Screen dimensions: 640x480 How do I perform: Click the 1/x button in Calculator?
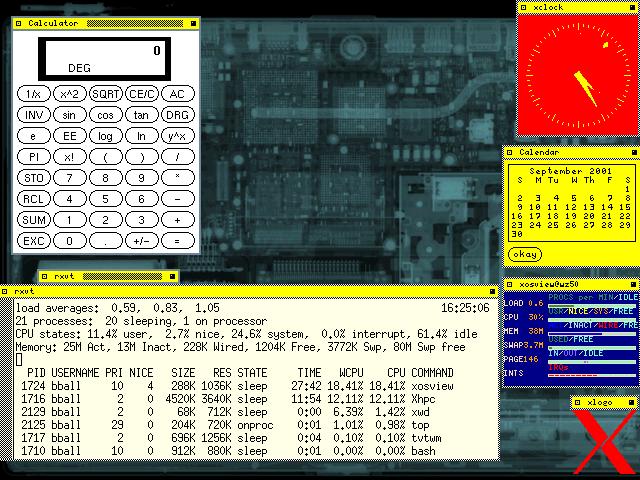34,94
